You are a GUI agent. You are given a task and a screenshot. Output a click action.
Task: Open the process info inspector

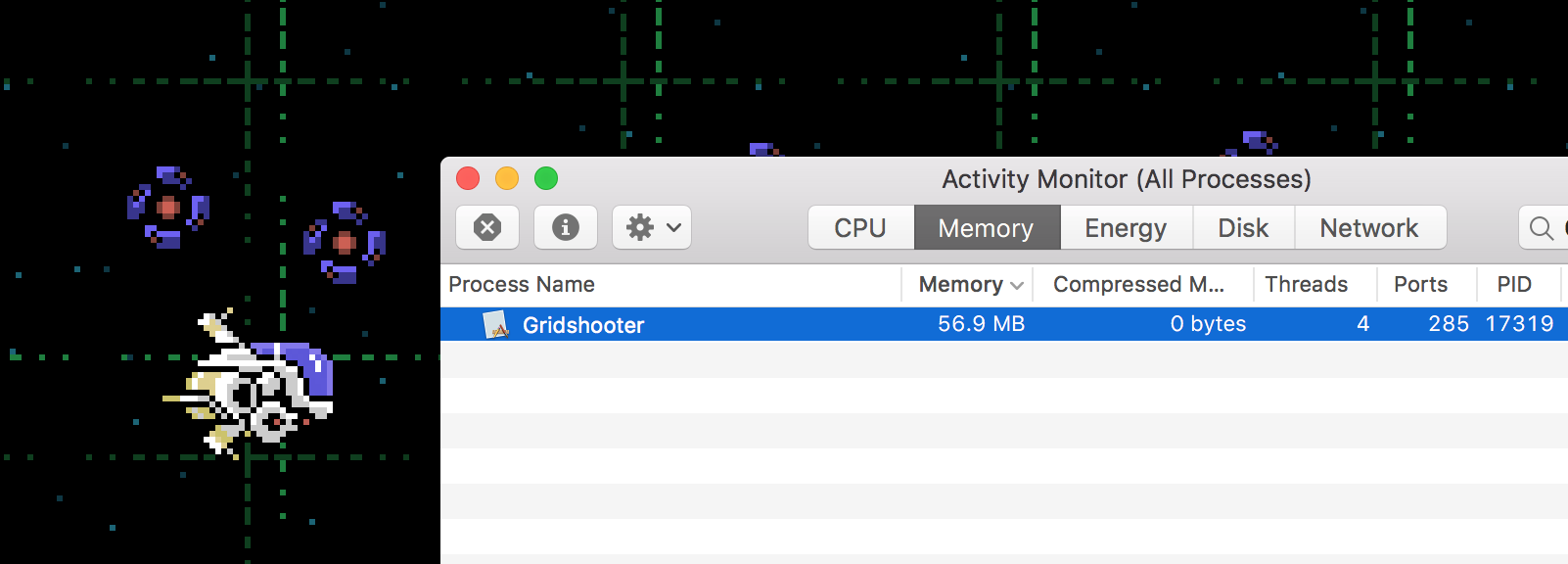(x=565, y=227)
